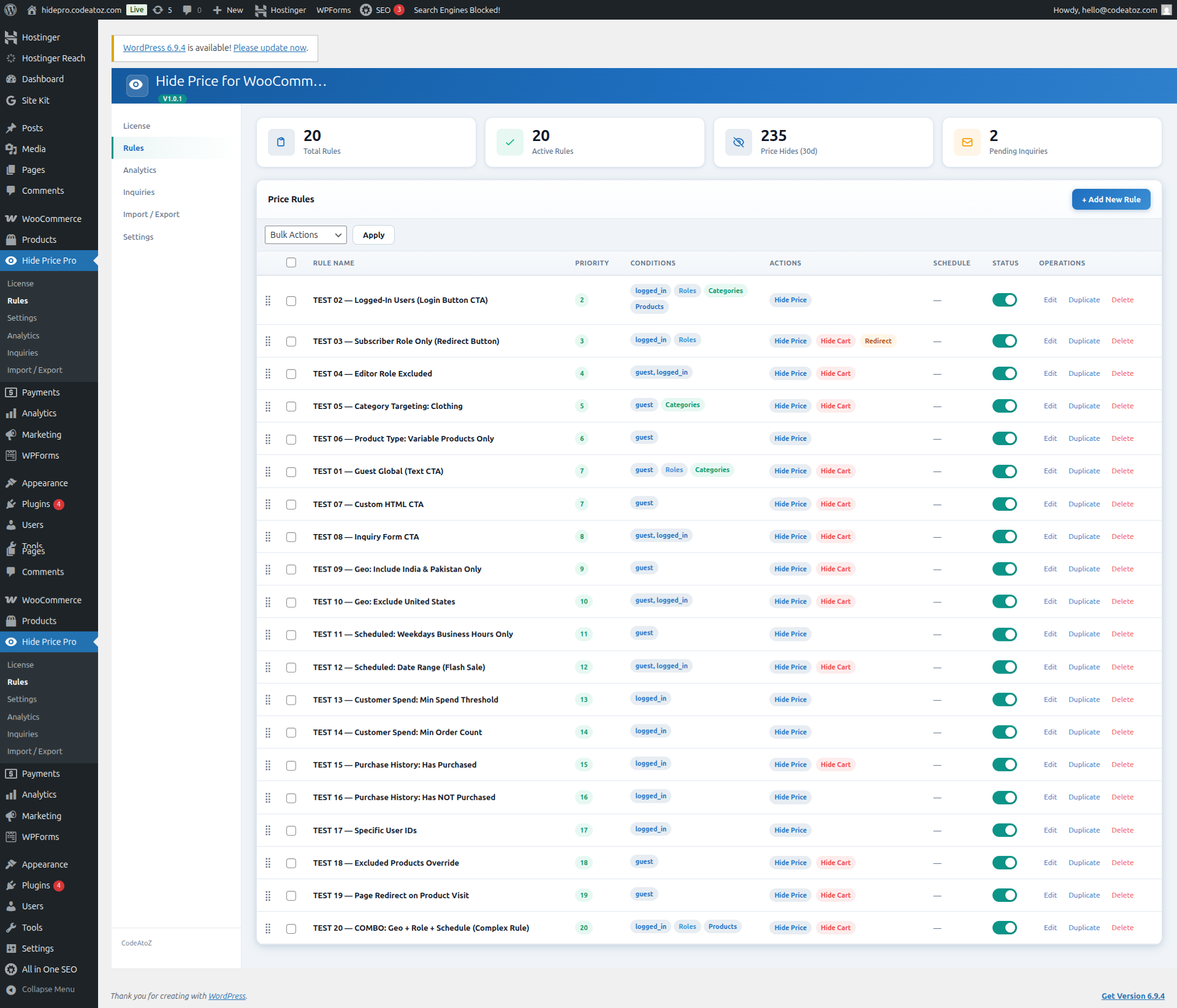Open the comments bubble in admin bar
The width and height of the screenshot is (1177, 1008).
tap(192, 10)
